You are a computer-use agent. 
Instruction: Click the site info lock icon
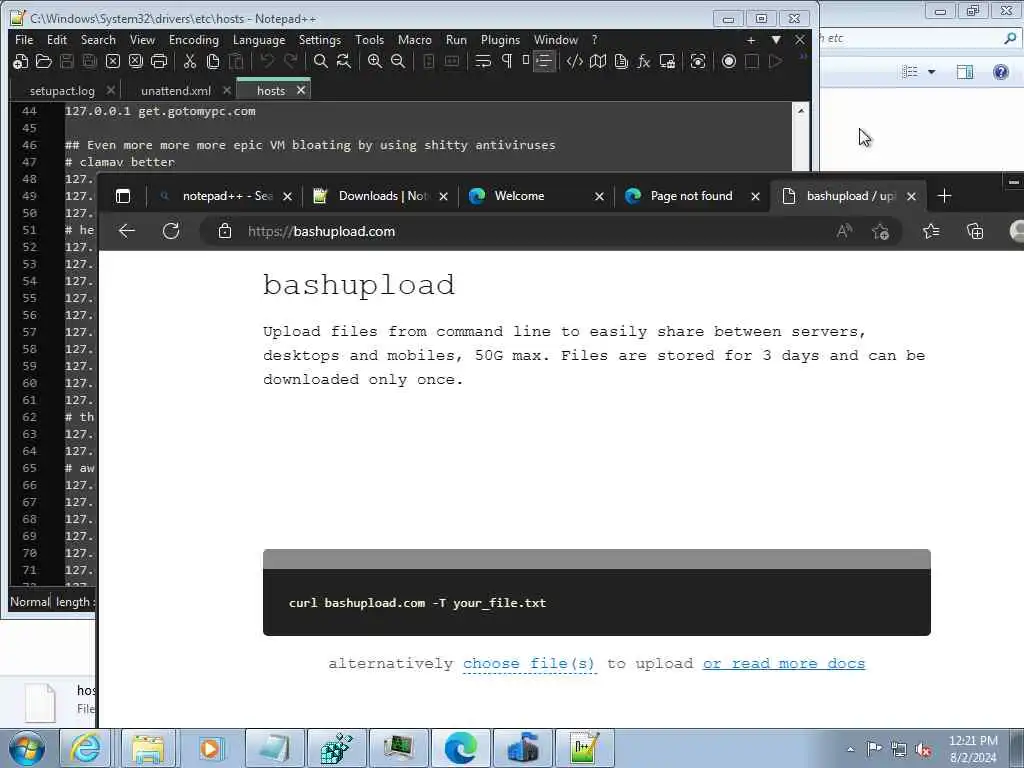point(225,231)
